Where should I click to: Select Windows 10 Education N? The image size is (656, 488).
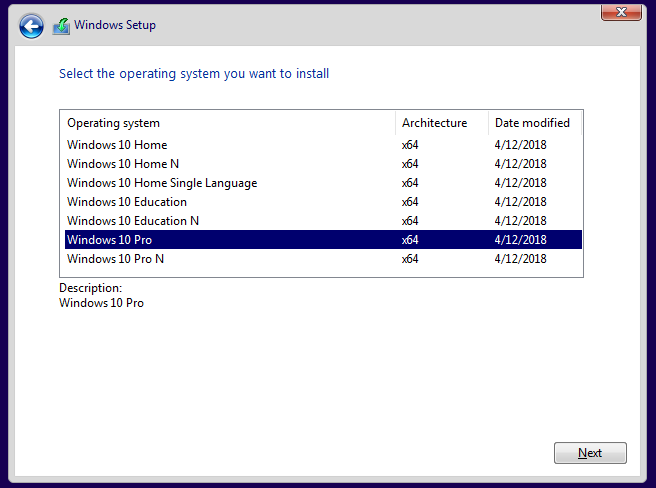point(323,221)
